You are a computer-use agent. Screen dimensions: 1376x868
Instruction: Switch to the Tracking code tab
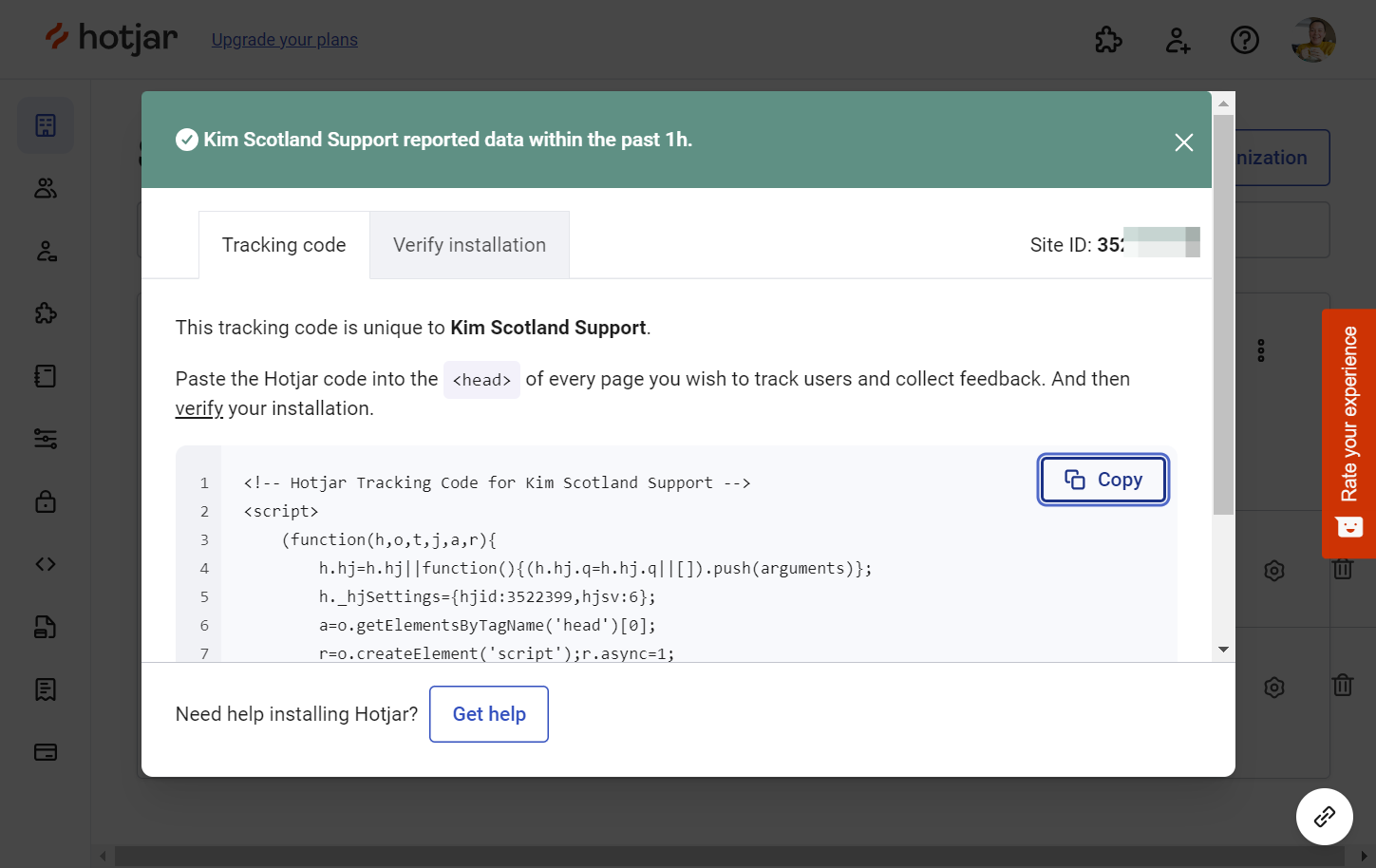pyautogui.click(x=284, y=245)
